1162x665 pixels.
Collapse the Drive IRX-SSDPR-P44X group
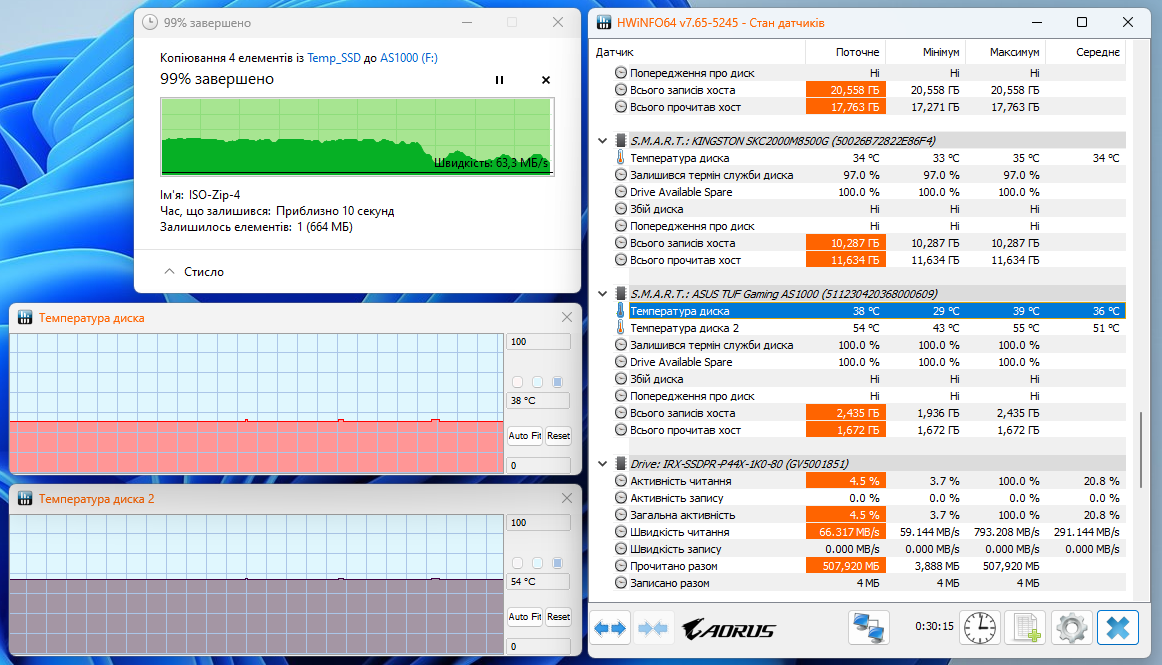coord(602,464)
